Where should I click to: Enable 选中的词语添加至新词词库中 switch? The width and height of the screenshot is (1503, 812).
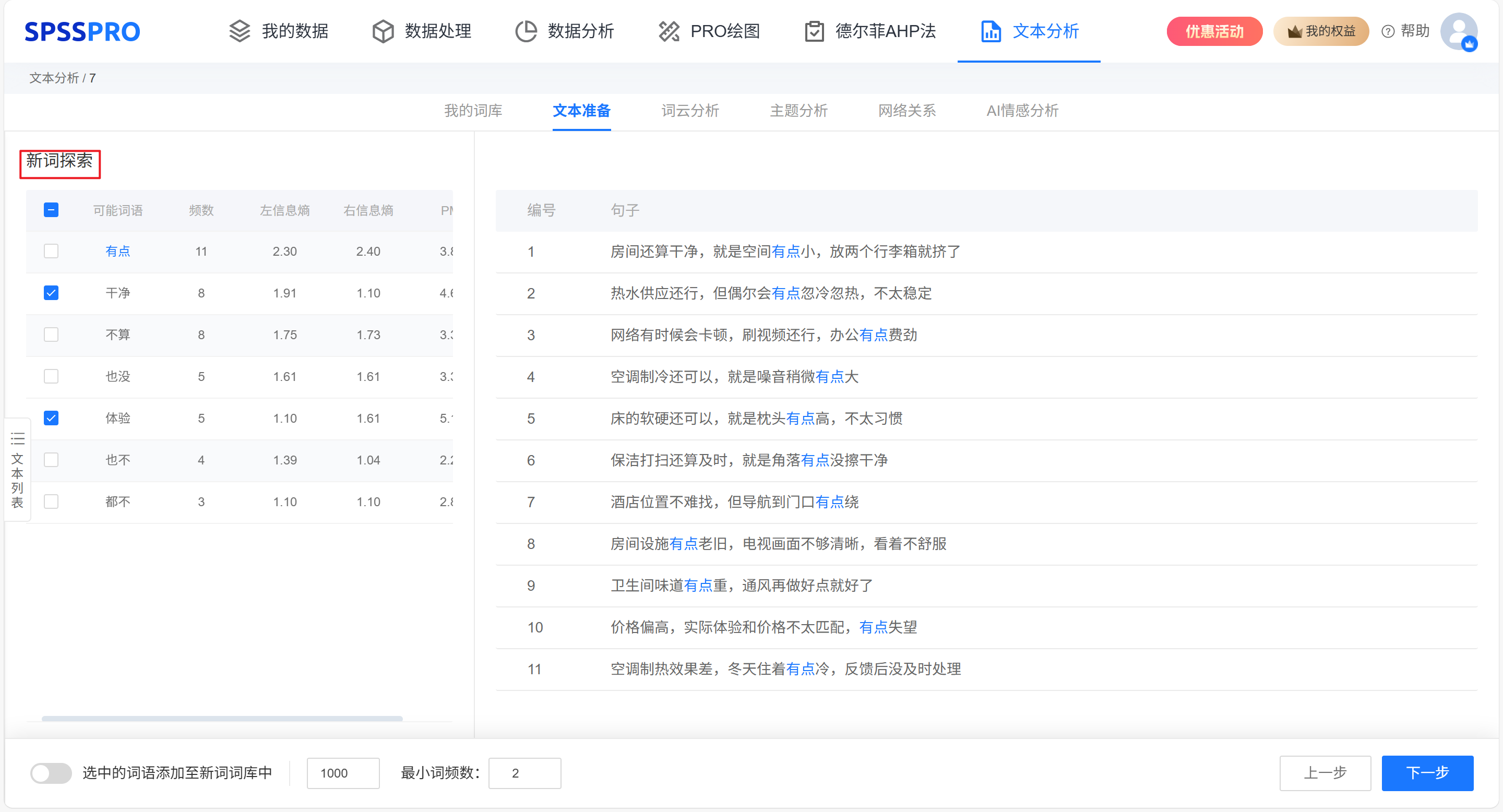coord(51,773)
